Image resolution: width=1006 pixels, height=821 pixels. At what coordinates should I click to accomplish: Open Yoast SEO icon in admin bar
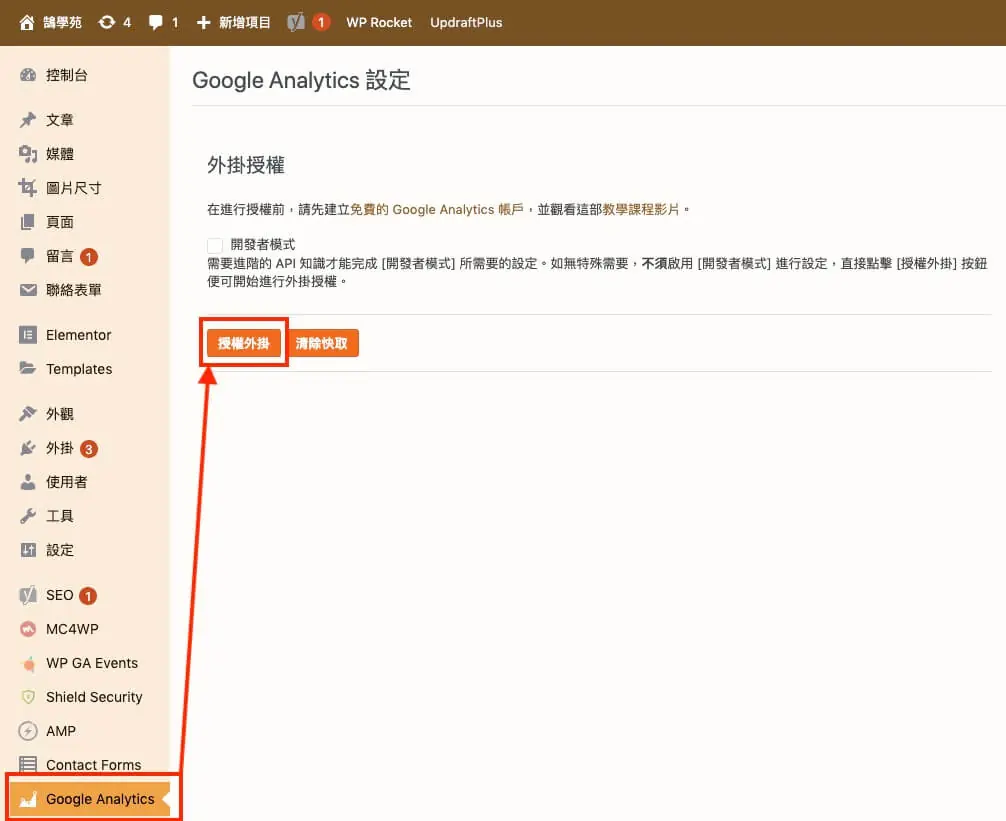tap(296, 22)
